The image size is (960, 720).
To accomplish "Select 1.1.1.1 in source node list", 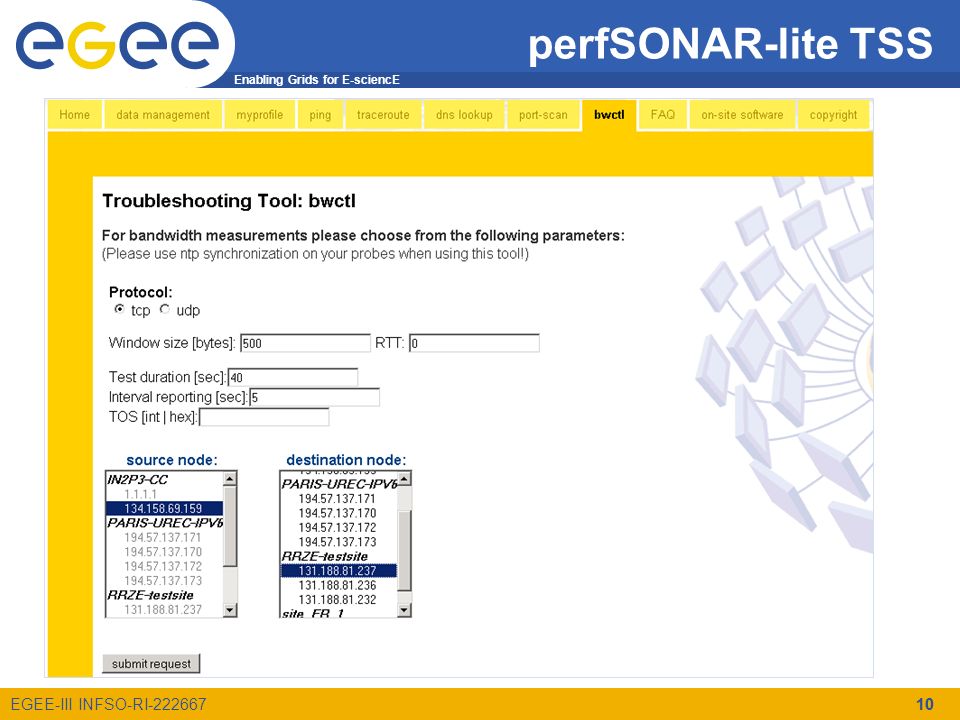I will point(164,494).
